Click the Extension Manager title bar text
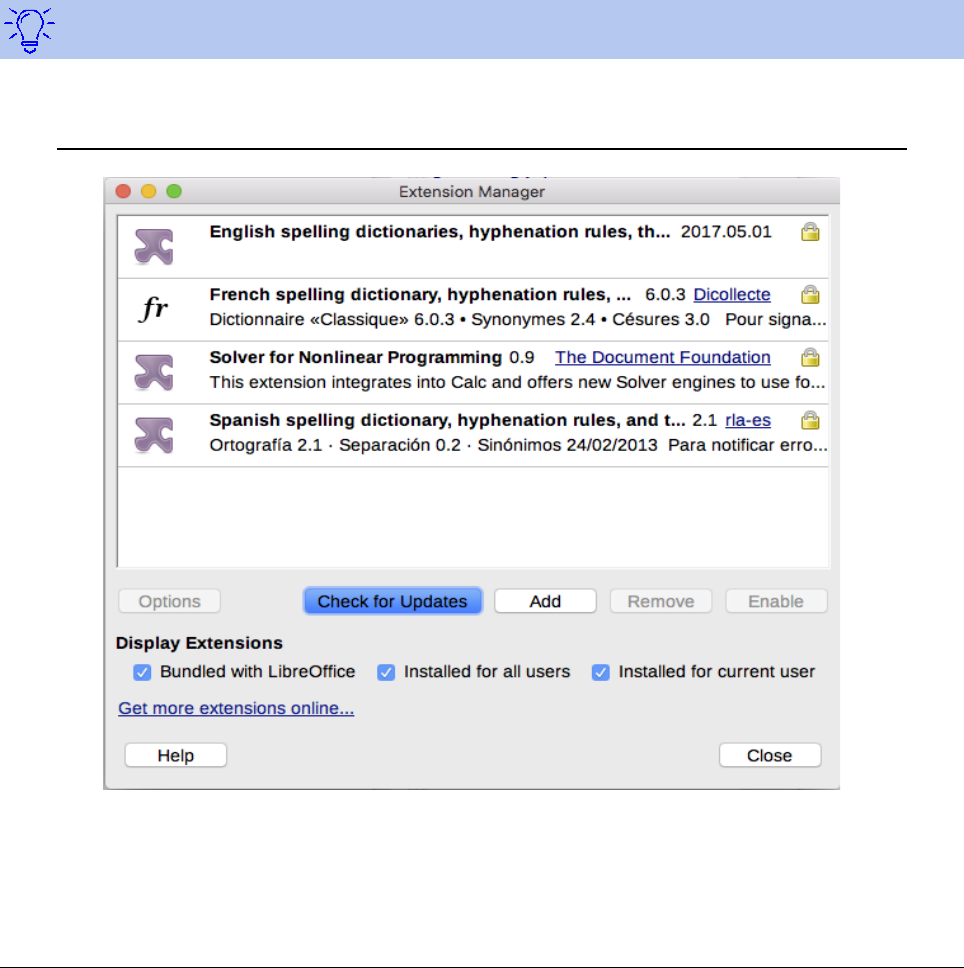Screen dimensions: 964x968 (472, 192)
